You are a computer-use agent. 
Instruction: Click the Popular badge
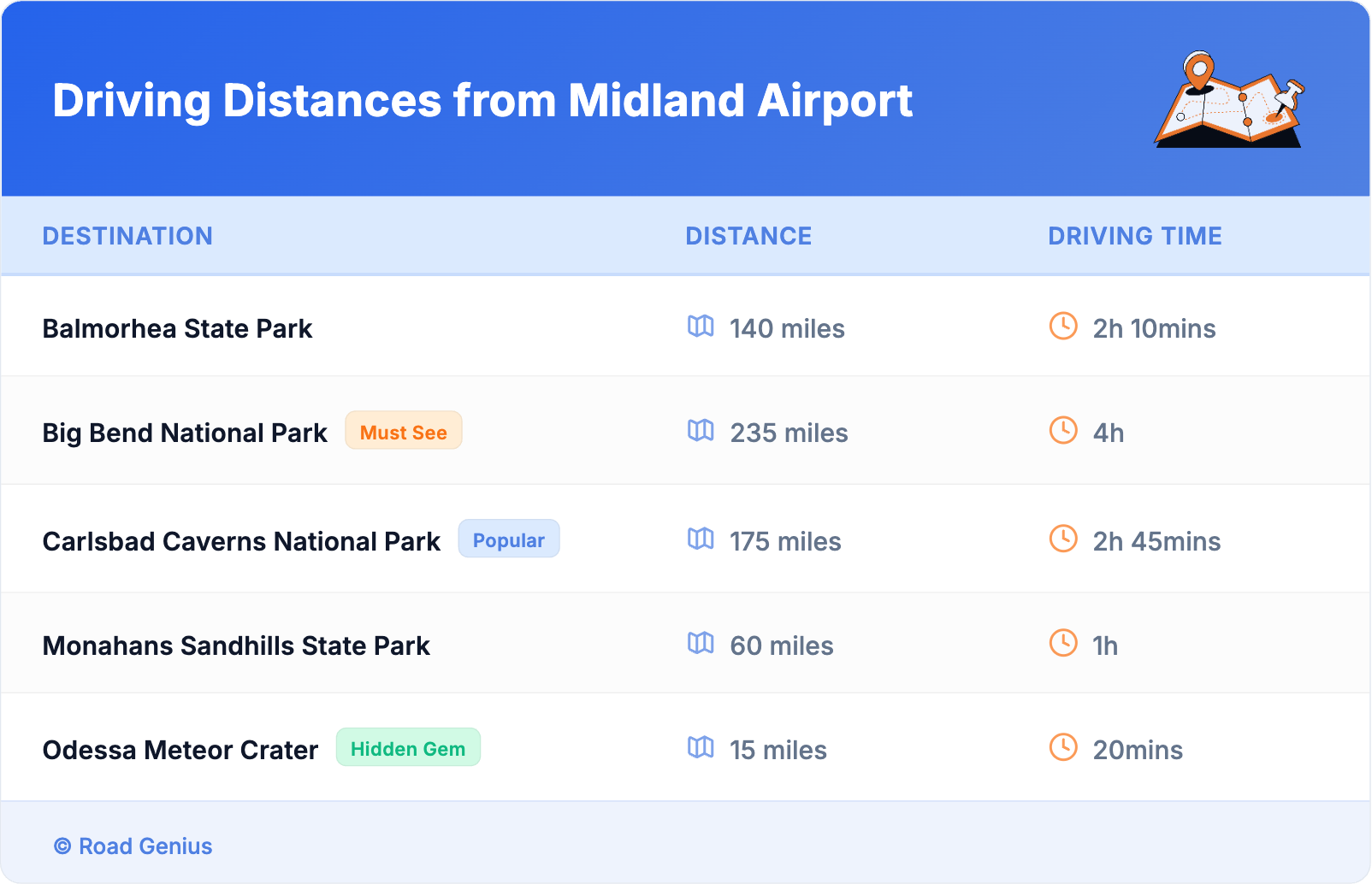[x=509, y=539]
